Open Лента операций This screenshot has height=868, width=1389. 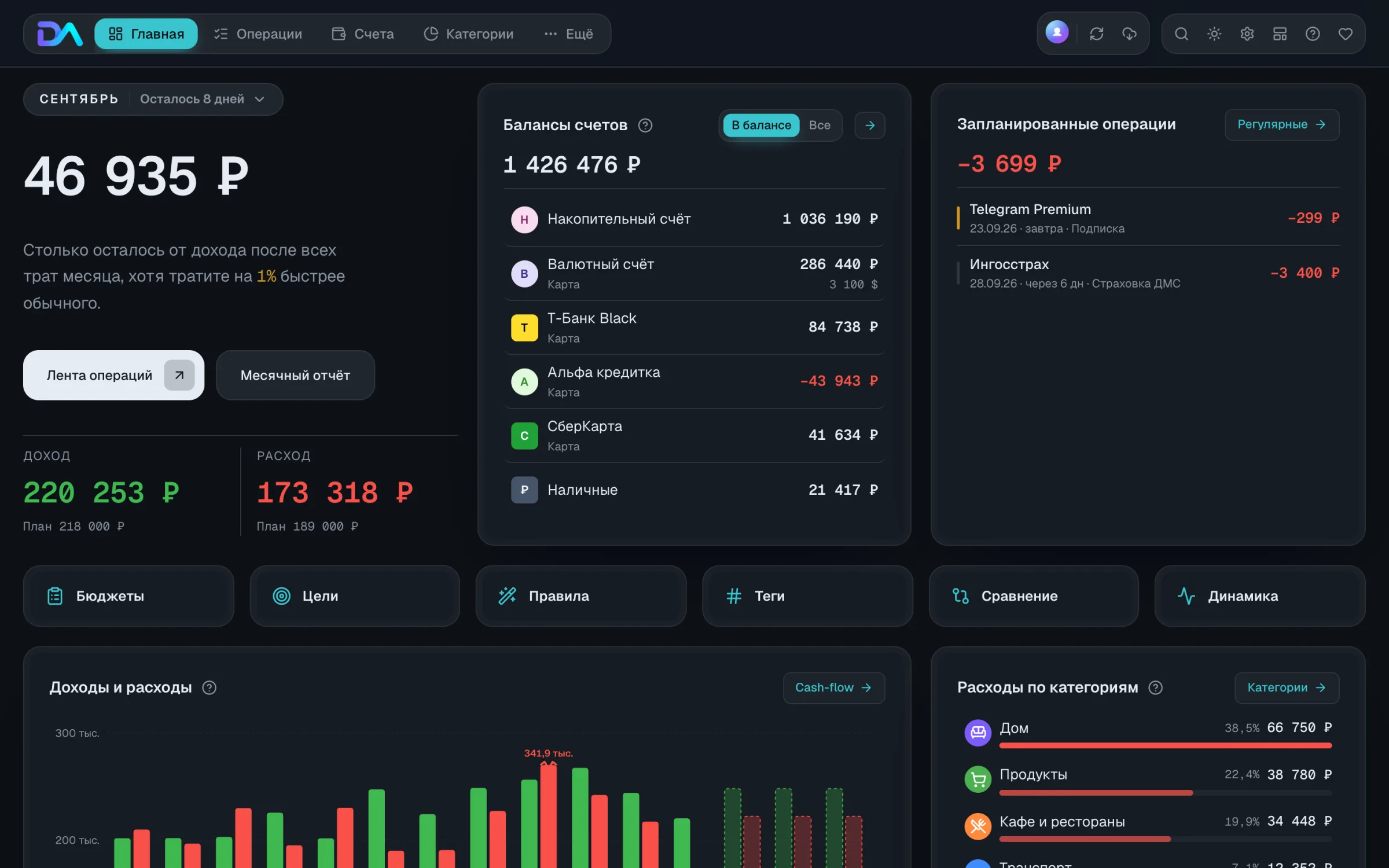(x=113, y=375)
